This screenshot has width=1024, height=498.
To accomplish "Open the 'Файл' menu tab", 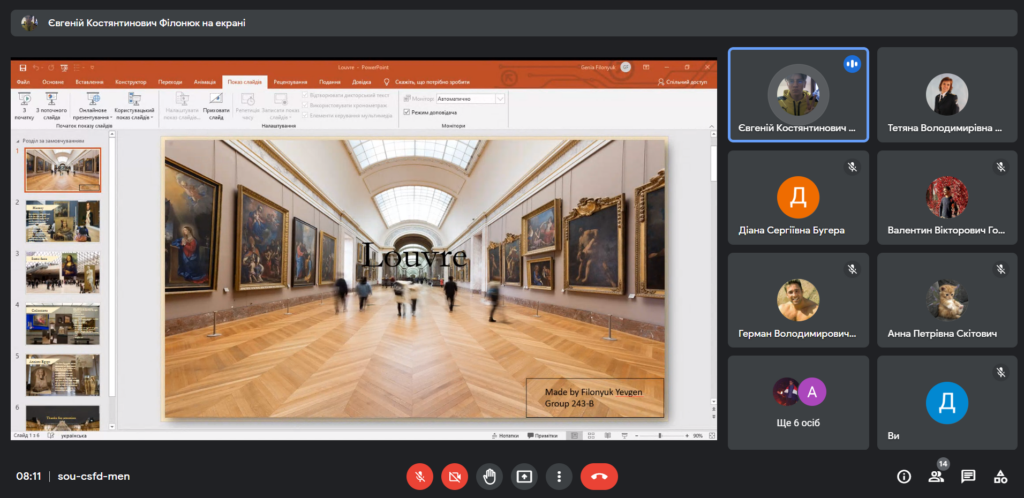I will (23, 82).
